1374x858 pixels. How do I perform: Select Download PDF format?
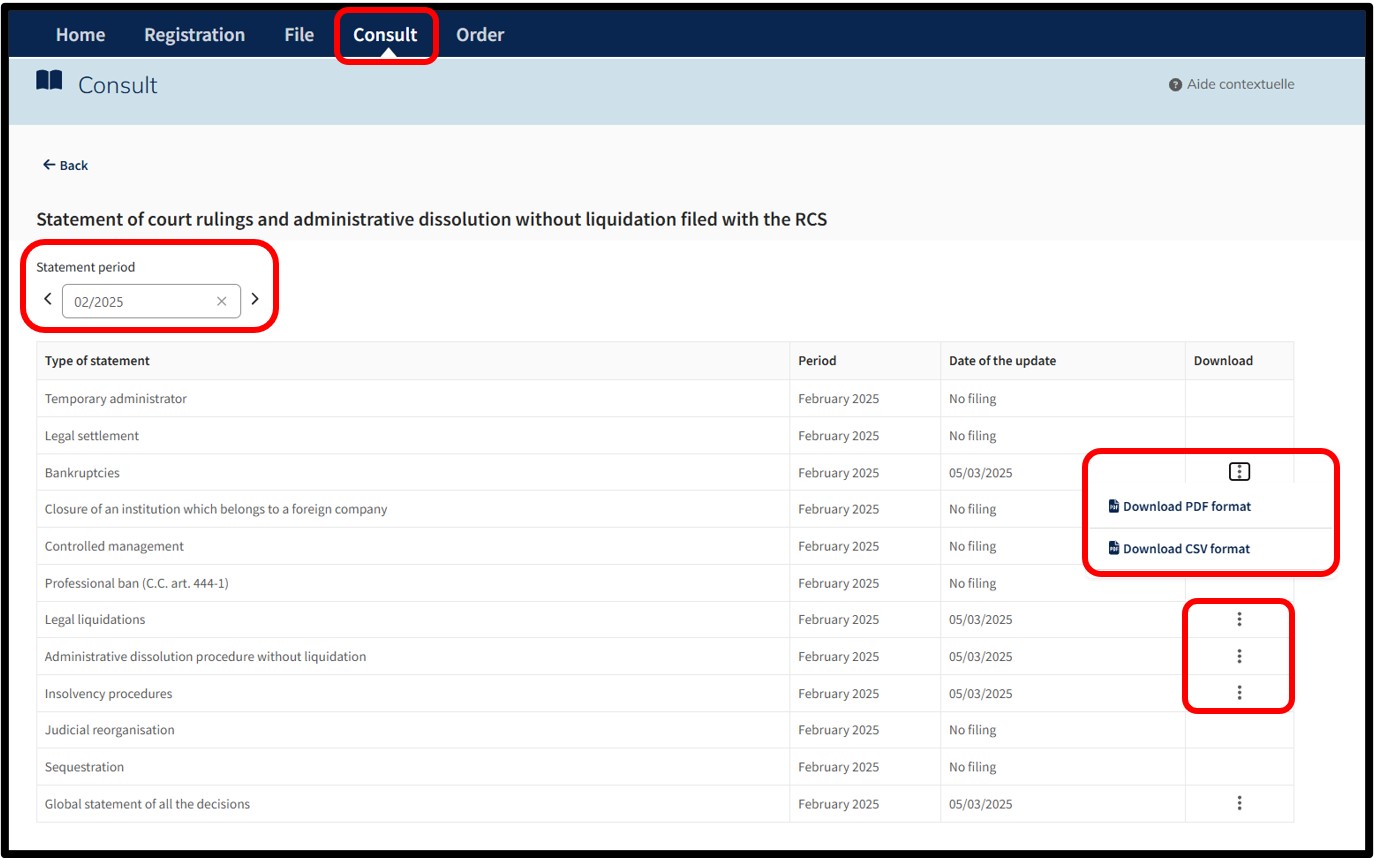[1180, 506]
